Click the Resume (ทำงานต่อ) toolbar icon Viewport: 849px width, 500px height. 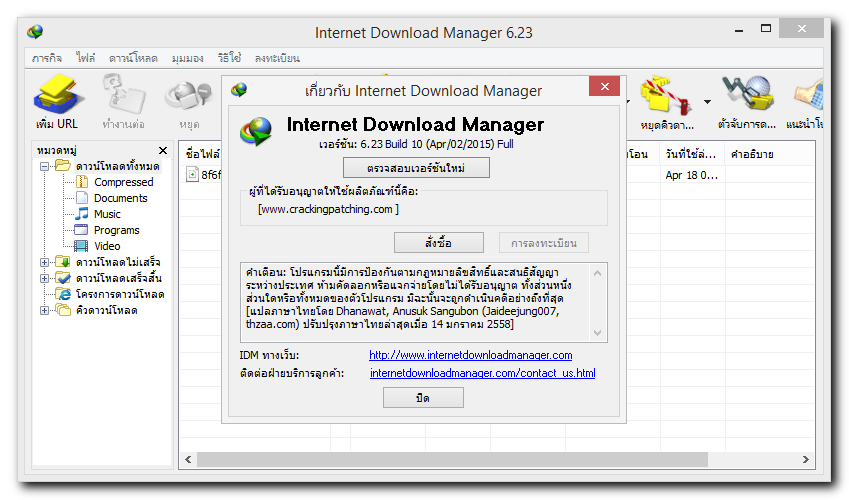[124, 94]
